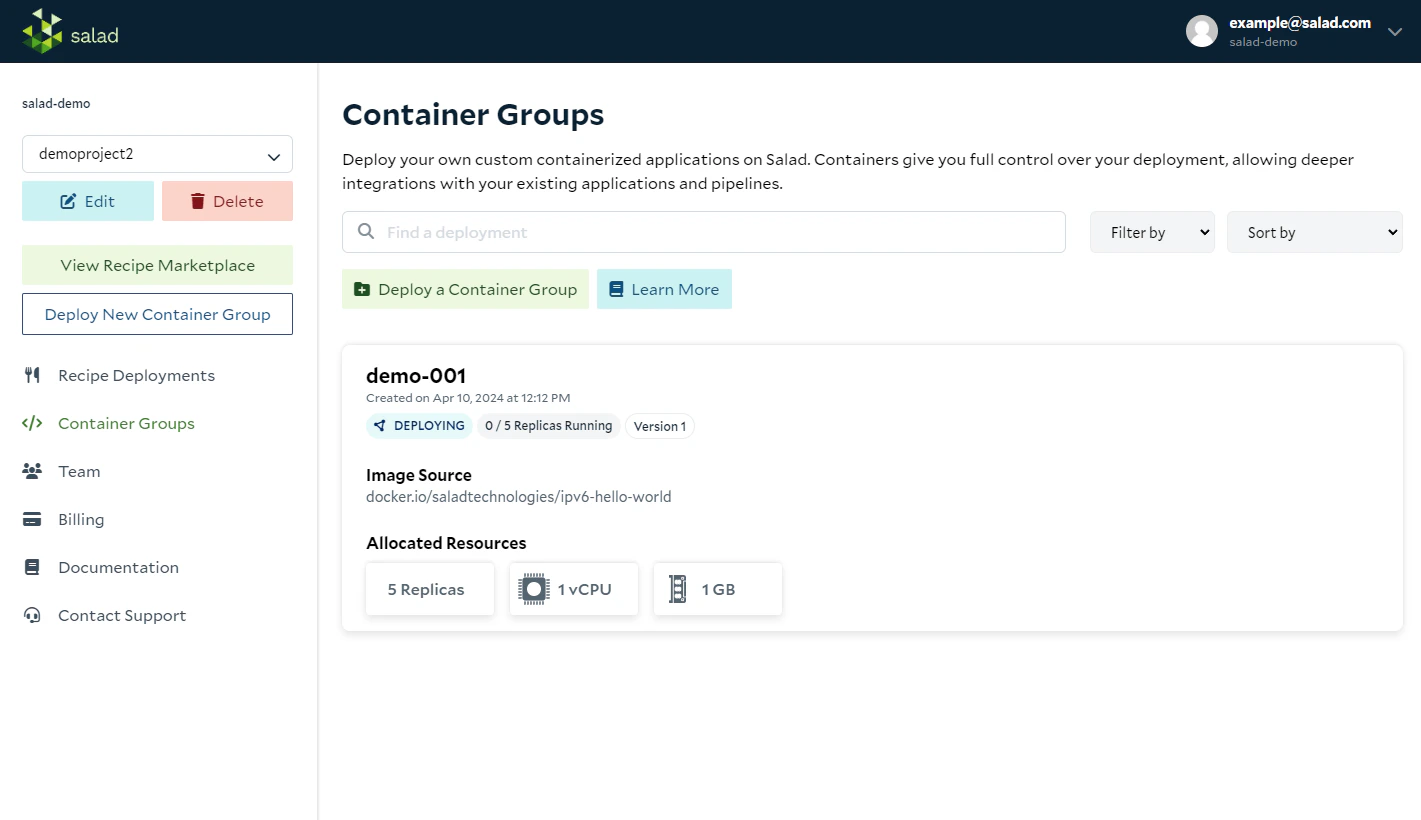Click the Version 1 badge
This screenshot has height=820, width=1421.
[x=659, y=426]
